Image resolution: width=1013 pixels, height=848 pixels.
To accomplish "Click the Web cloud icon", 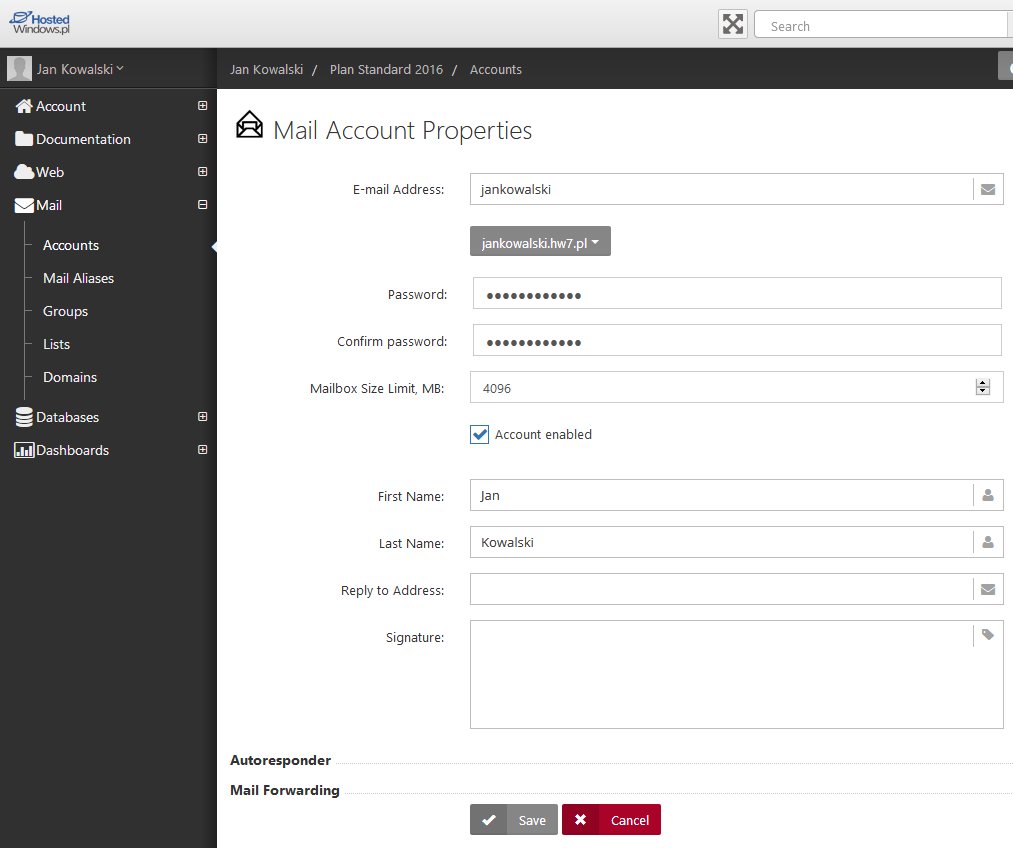I will 24,172.
